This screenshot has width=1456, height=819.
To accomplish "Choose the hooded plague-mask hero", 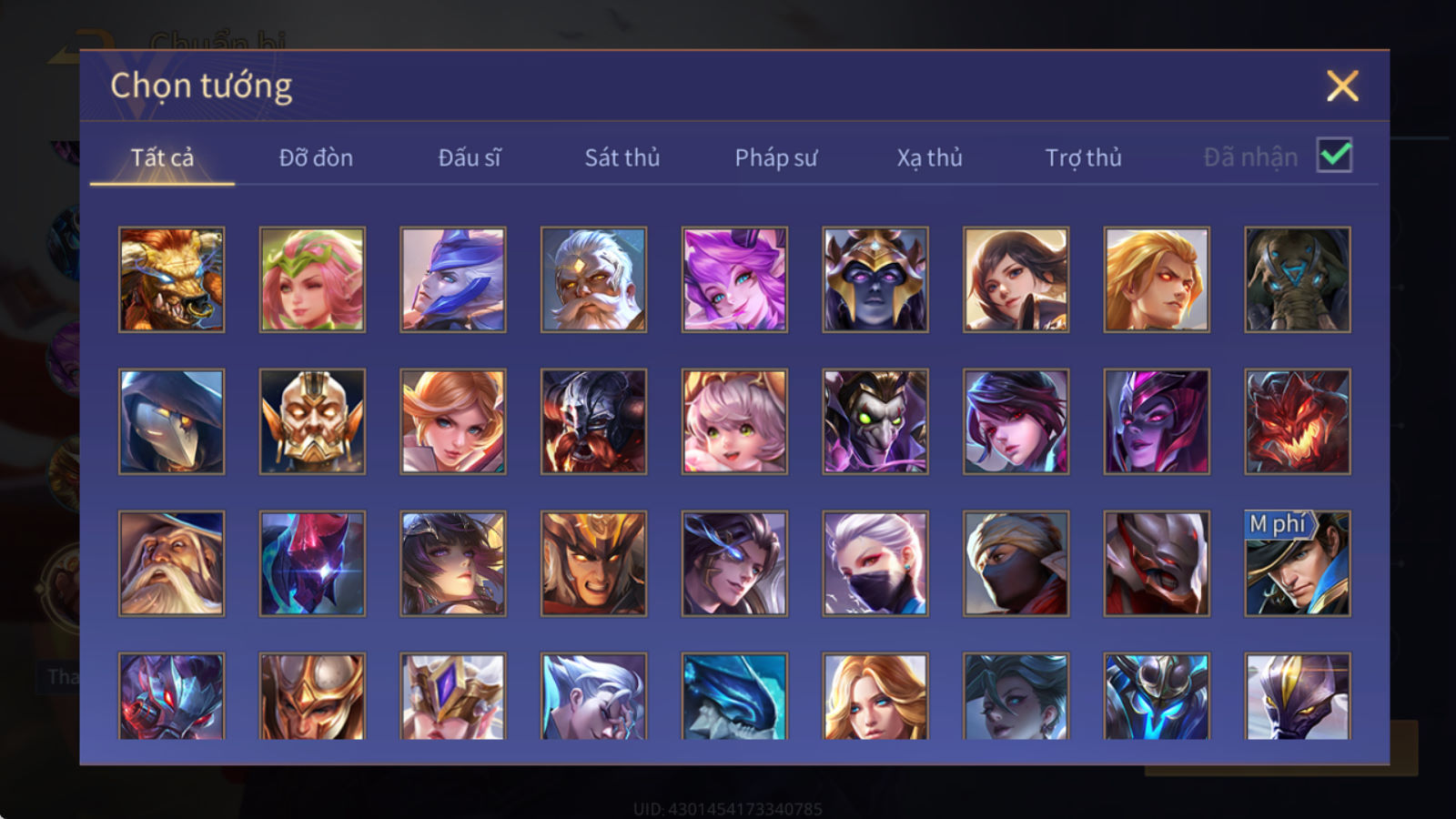I will tap(171, 421).
